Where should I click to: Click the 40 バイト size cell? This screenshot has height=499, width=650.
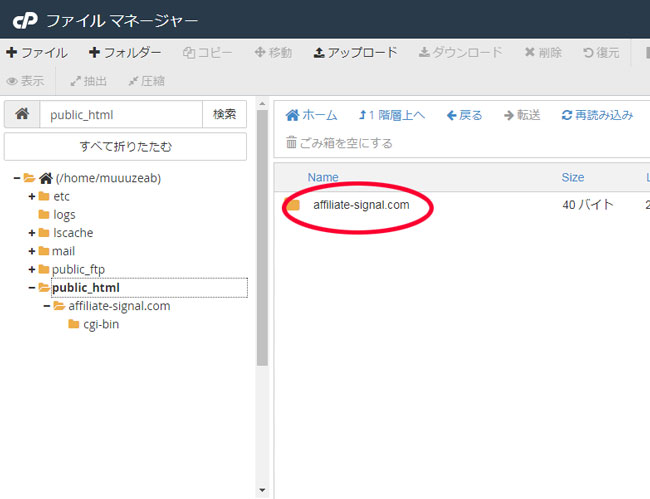coord(588,205)
